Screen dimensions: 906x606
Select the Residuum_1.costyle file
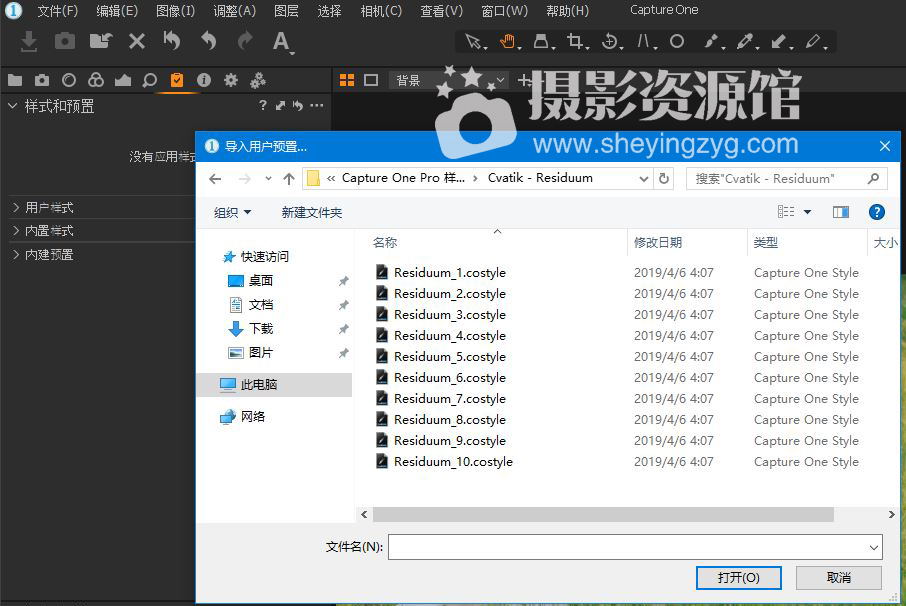tap(450, 273)
